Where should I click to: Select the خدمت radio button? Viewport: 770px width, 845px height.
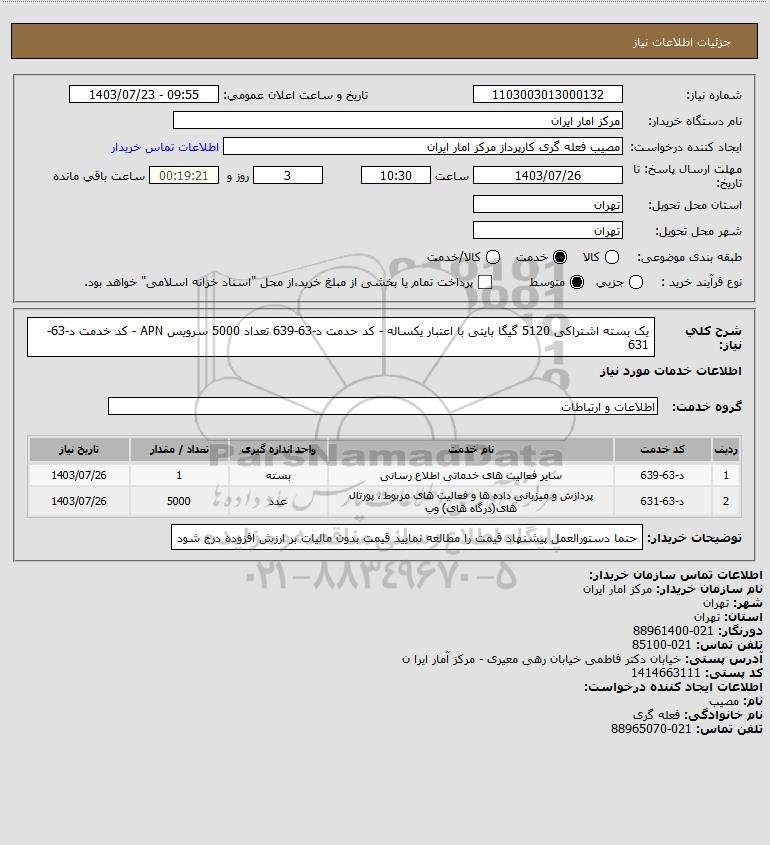[560, 258]
